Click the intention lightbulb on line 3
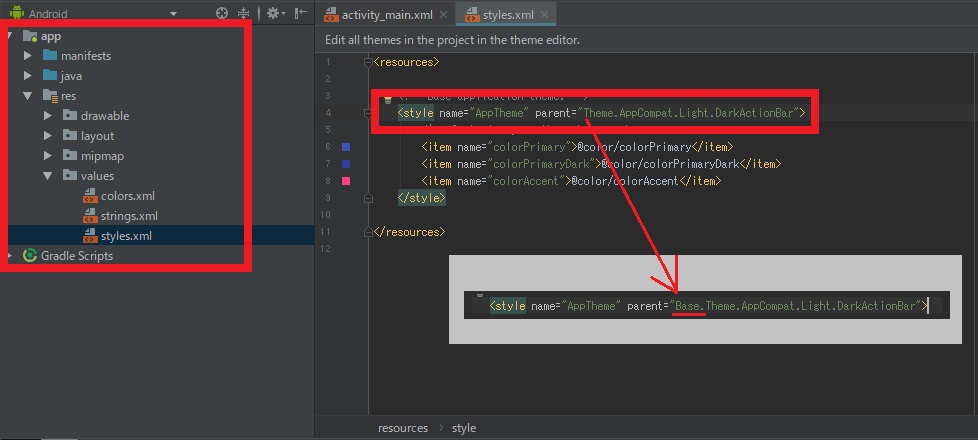978x440 pixels. coord(387,99)
